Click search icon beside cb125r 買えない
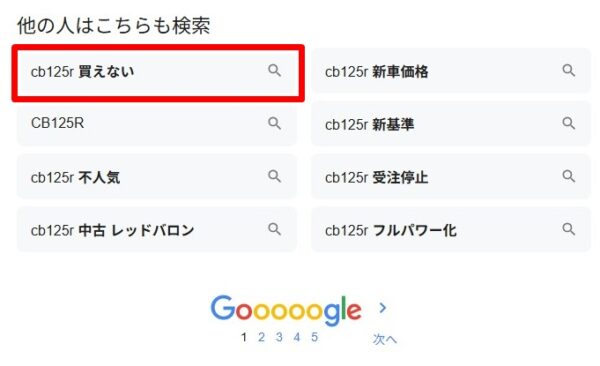 tap(274, 71)
